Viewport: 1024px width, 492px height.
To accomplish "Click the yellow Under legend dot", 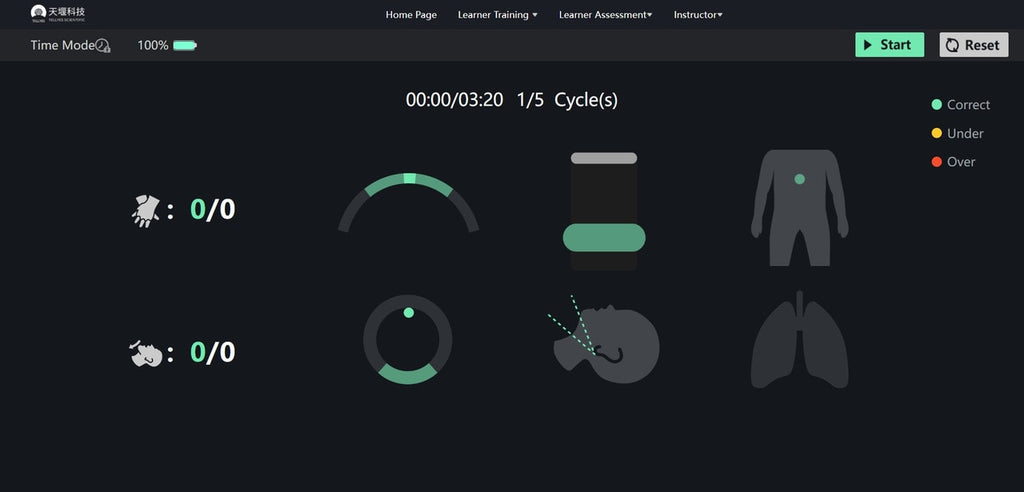I will [x=937, y=133].
